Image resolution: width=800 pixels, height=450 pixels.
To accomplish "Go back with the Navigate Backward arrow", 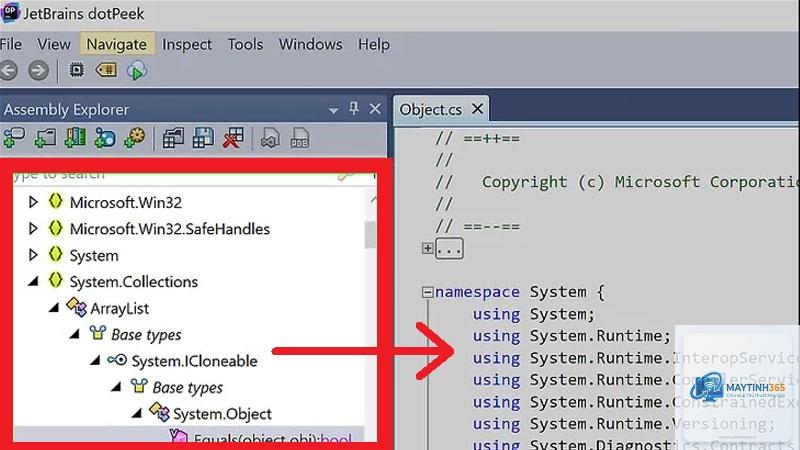I will coord(9,70).
